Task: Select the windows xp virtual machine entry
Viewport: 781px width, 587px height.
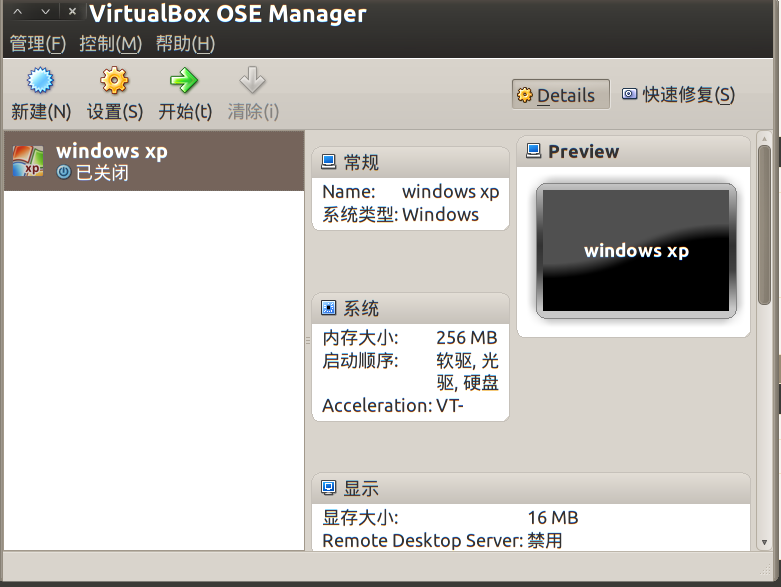Action: coord(154,161)
